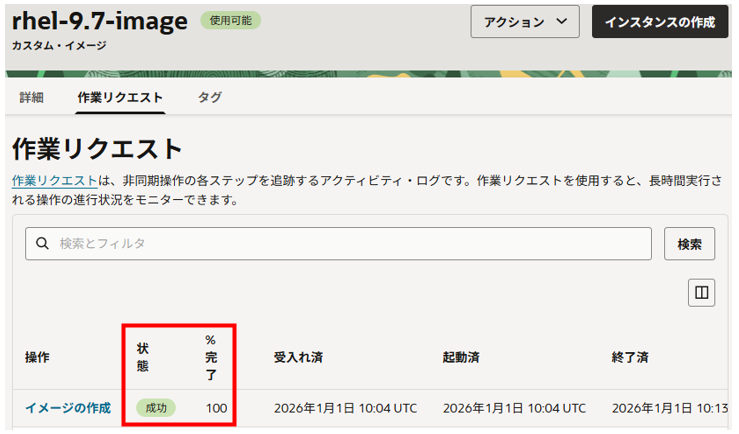Open the タグ tab
This screenshot has height=434, width=739.
pos(210,97)
